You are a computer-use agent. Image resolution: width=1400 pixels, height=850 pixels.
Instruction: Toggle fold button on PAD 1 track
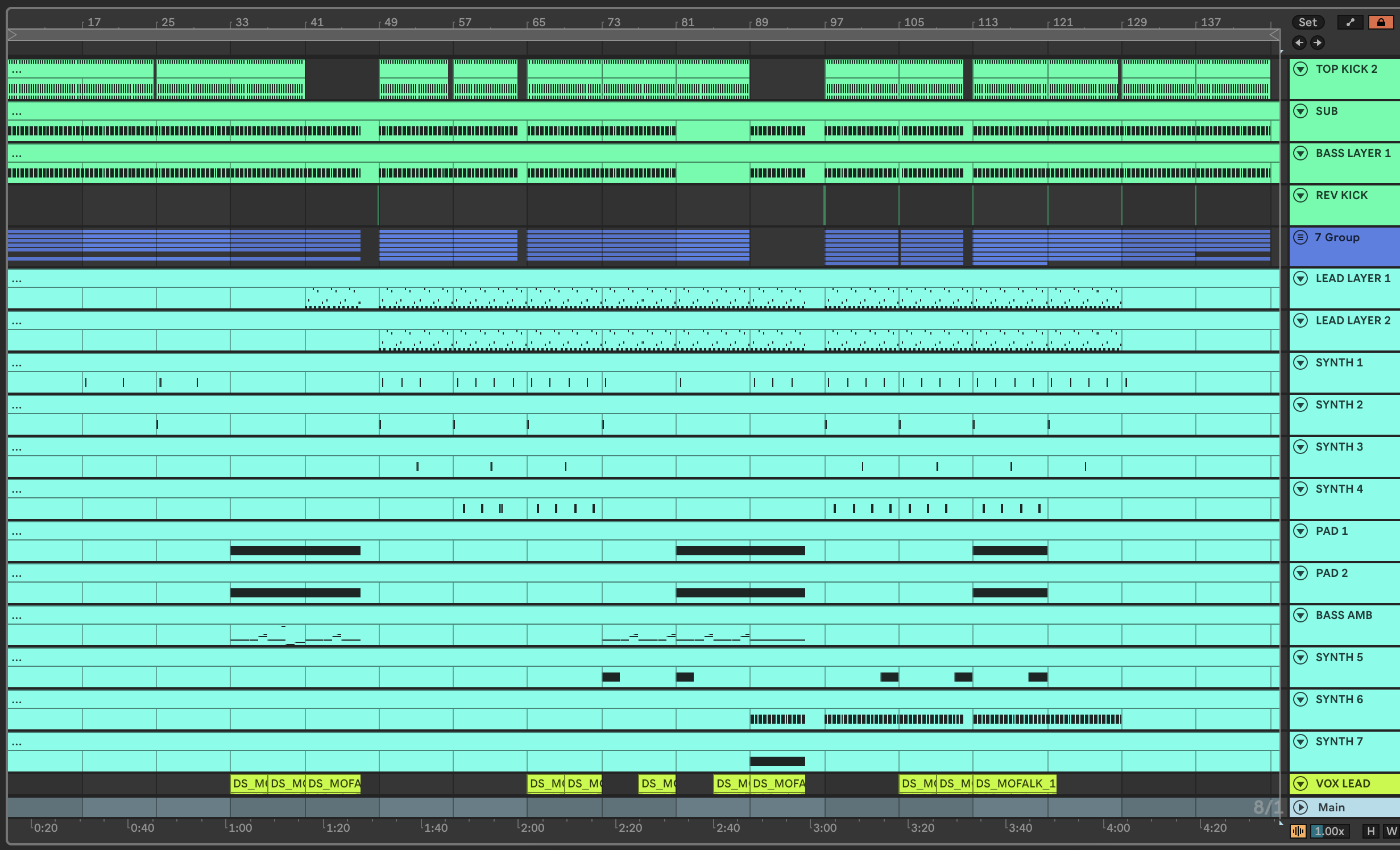coord(1300,531)
